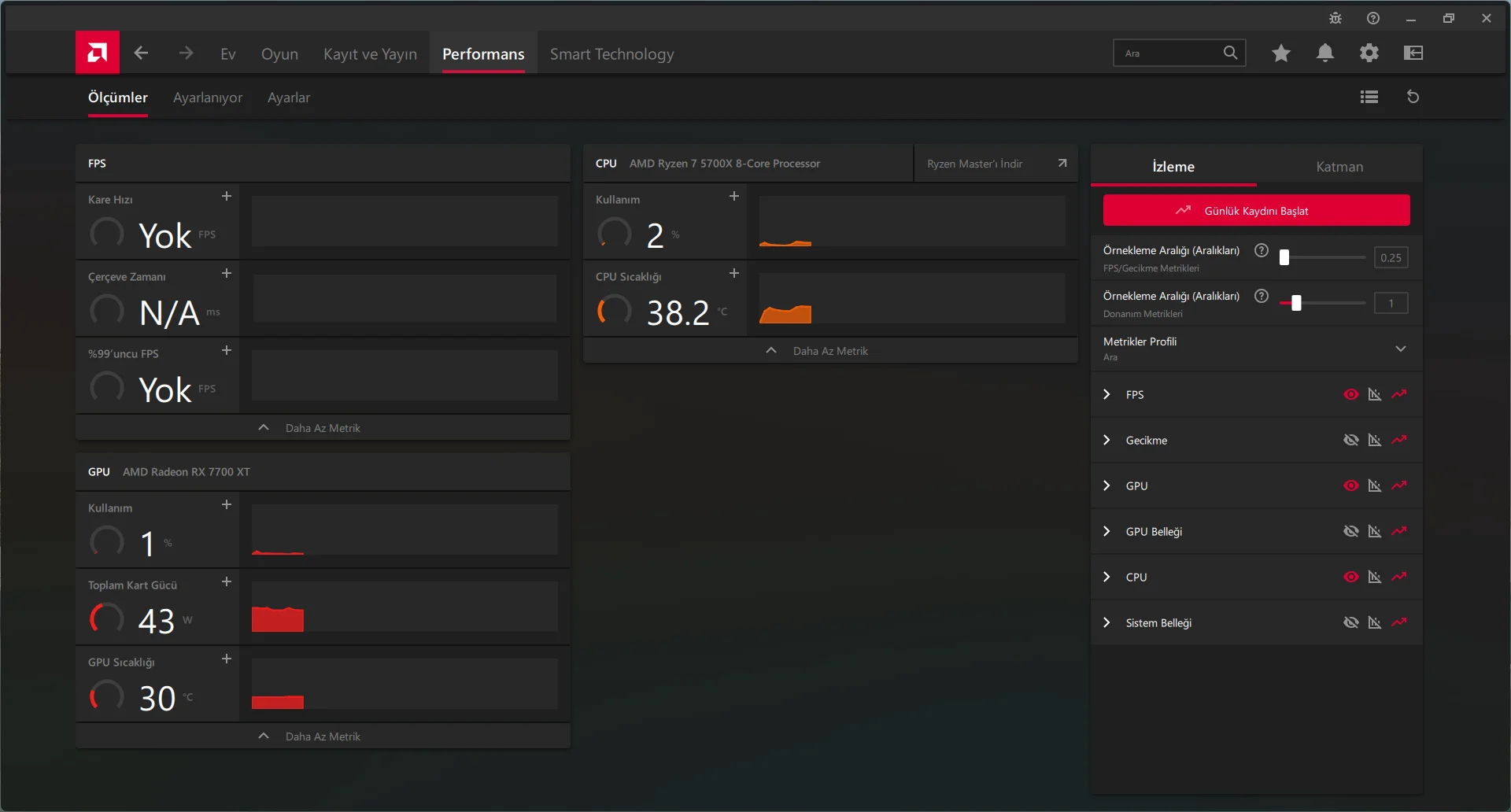Click the Ara search field
This screenshot has height=812, width=1511.
[1169, 54]
